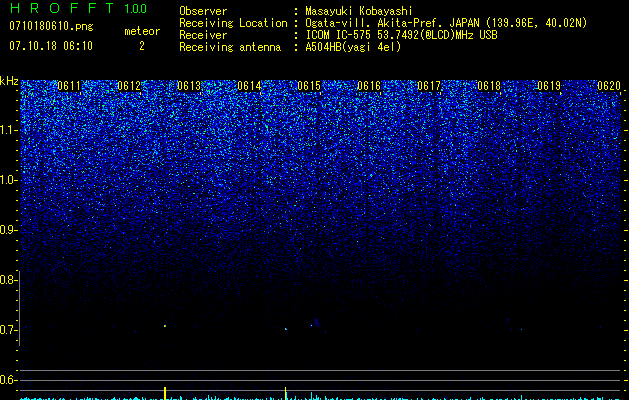Click the meteor echo dot near 0615
This screenshot has width=629, height=400.
286,329
